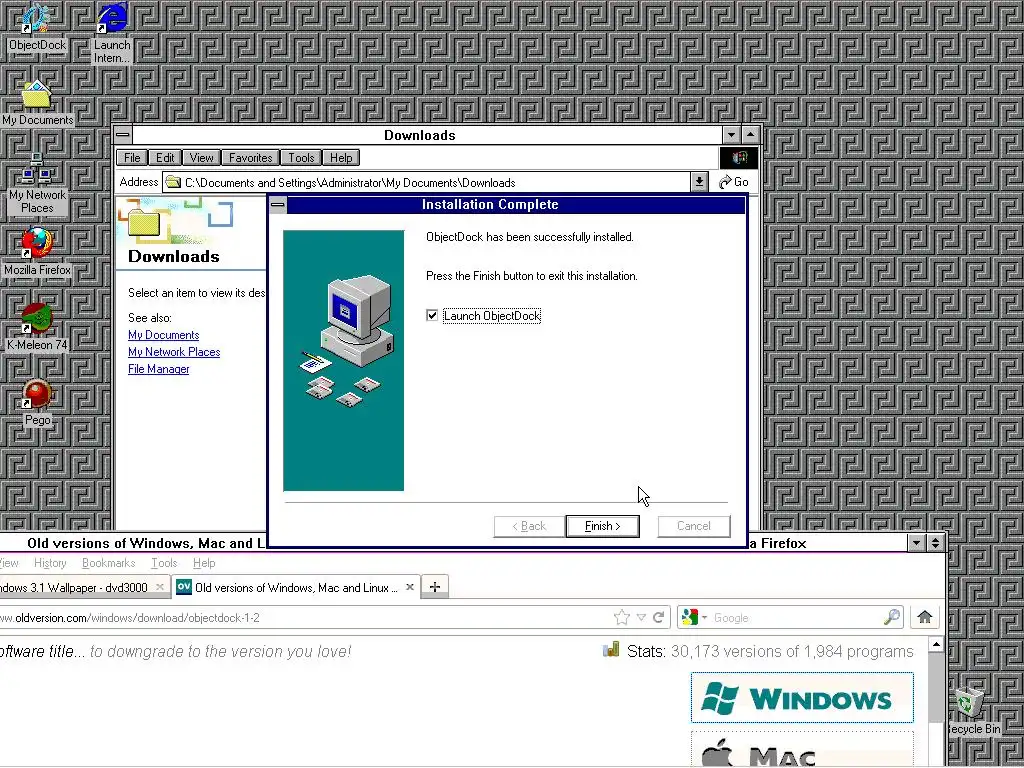Open the Bookmarks menu in Firefox
The image size is (1024, 768).
[108, 563]
